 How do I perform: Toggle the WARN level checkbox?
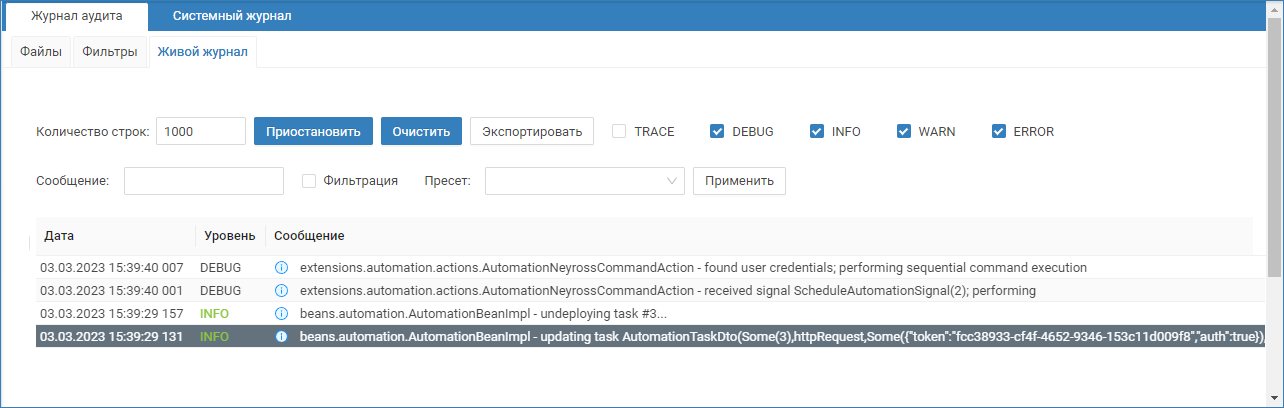coord(904,131)
